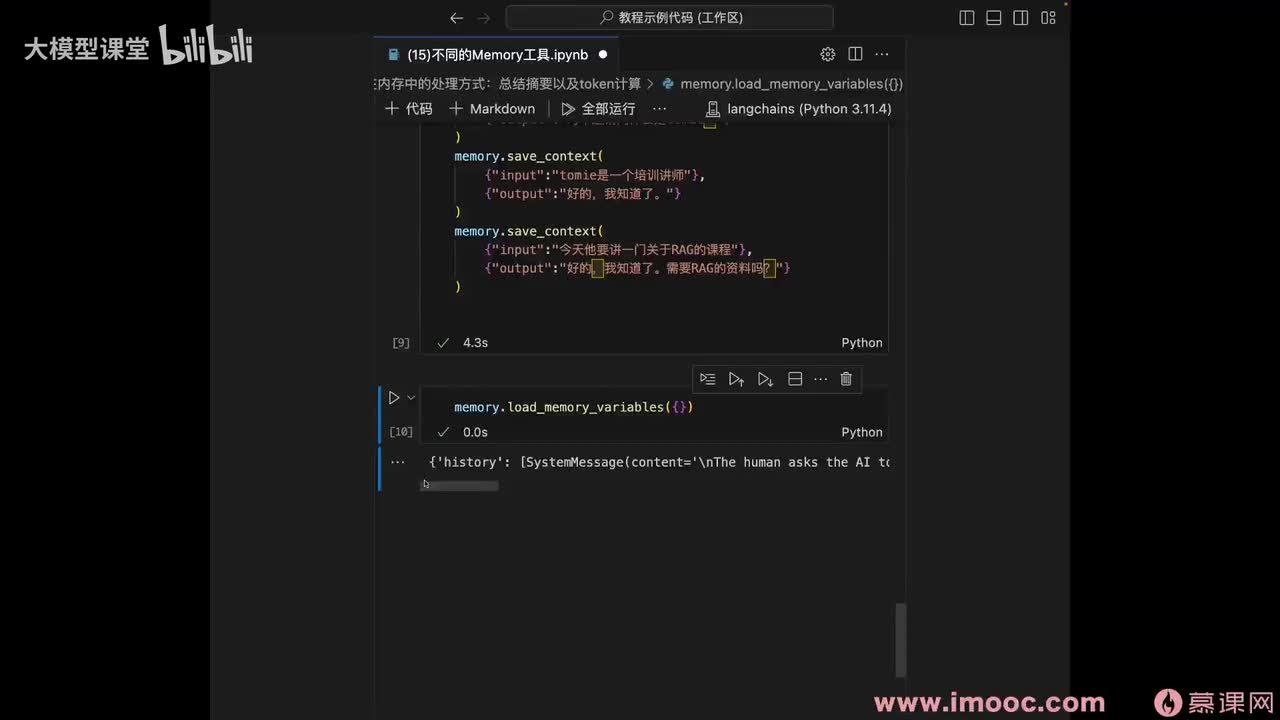The image size is (1280, 720).
Task: Click the line with tomie是一个培训讲师
Action: pyautogui.click(x=595, y=175)
